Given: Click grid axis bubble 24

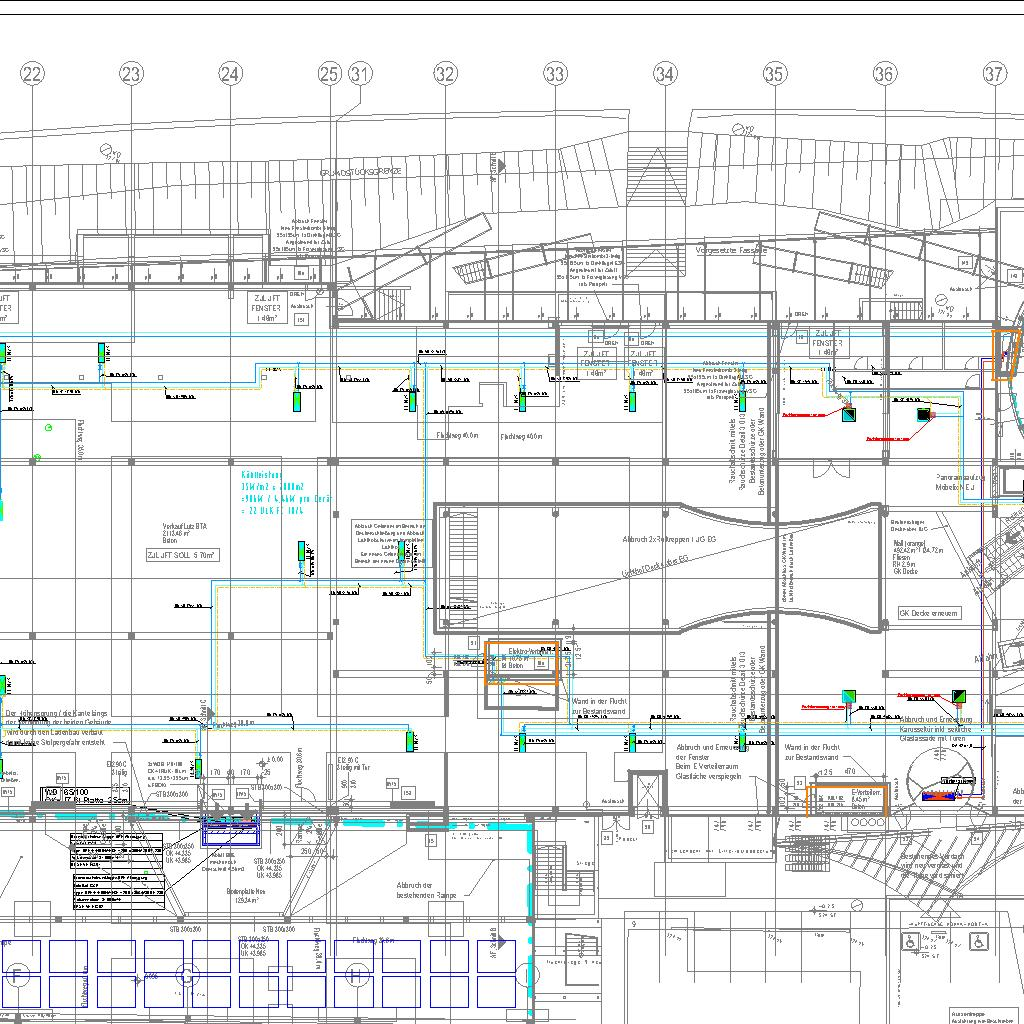Looking at the screenshot, I should tap(230, 74).
